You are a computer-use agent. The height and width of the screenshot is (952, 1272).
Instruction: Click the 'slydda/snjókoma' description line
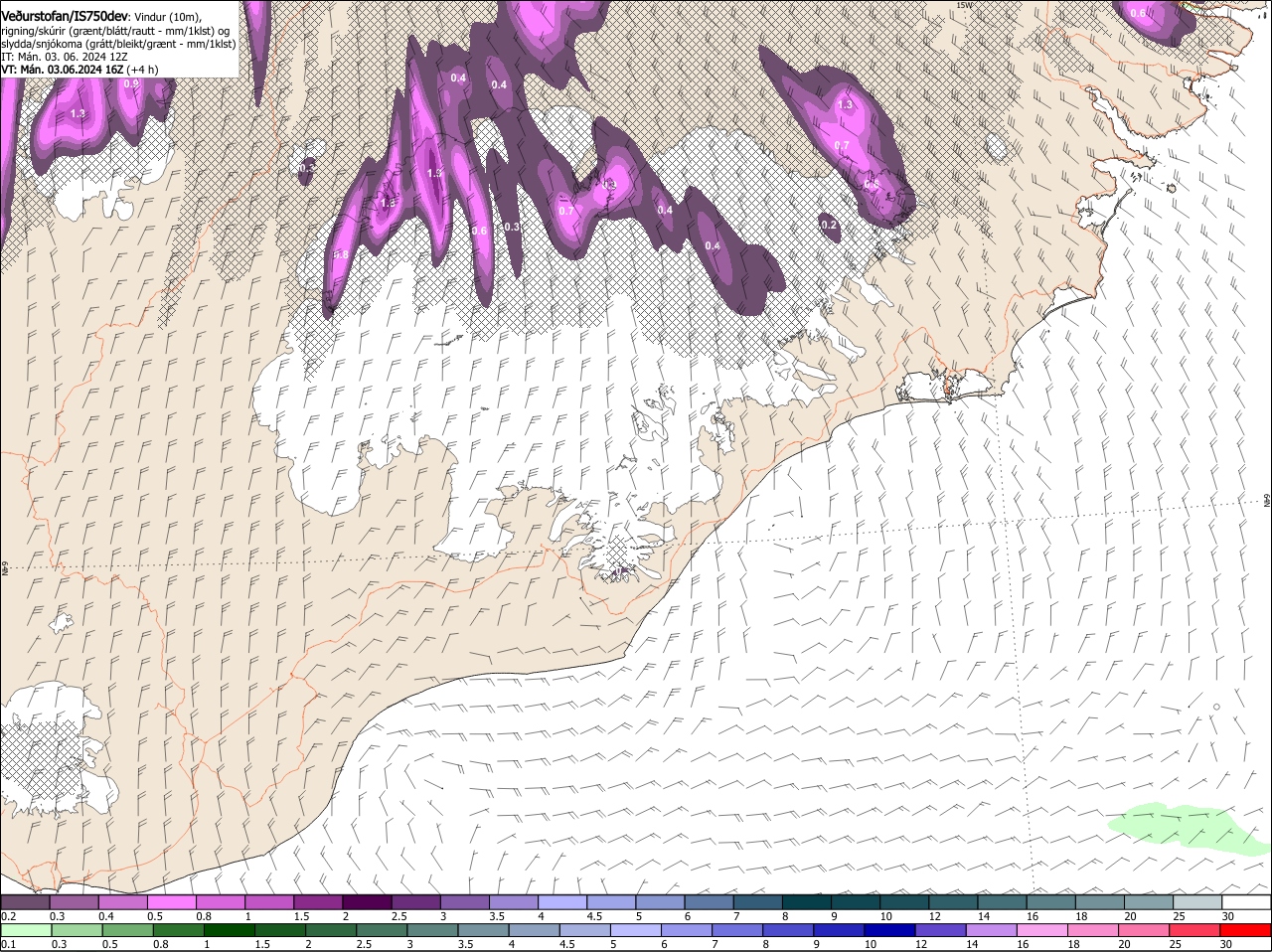[118, 44]
